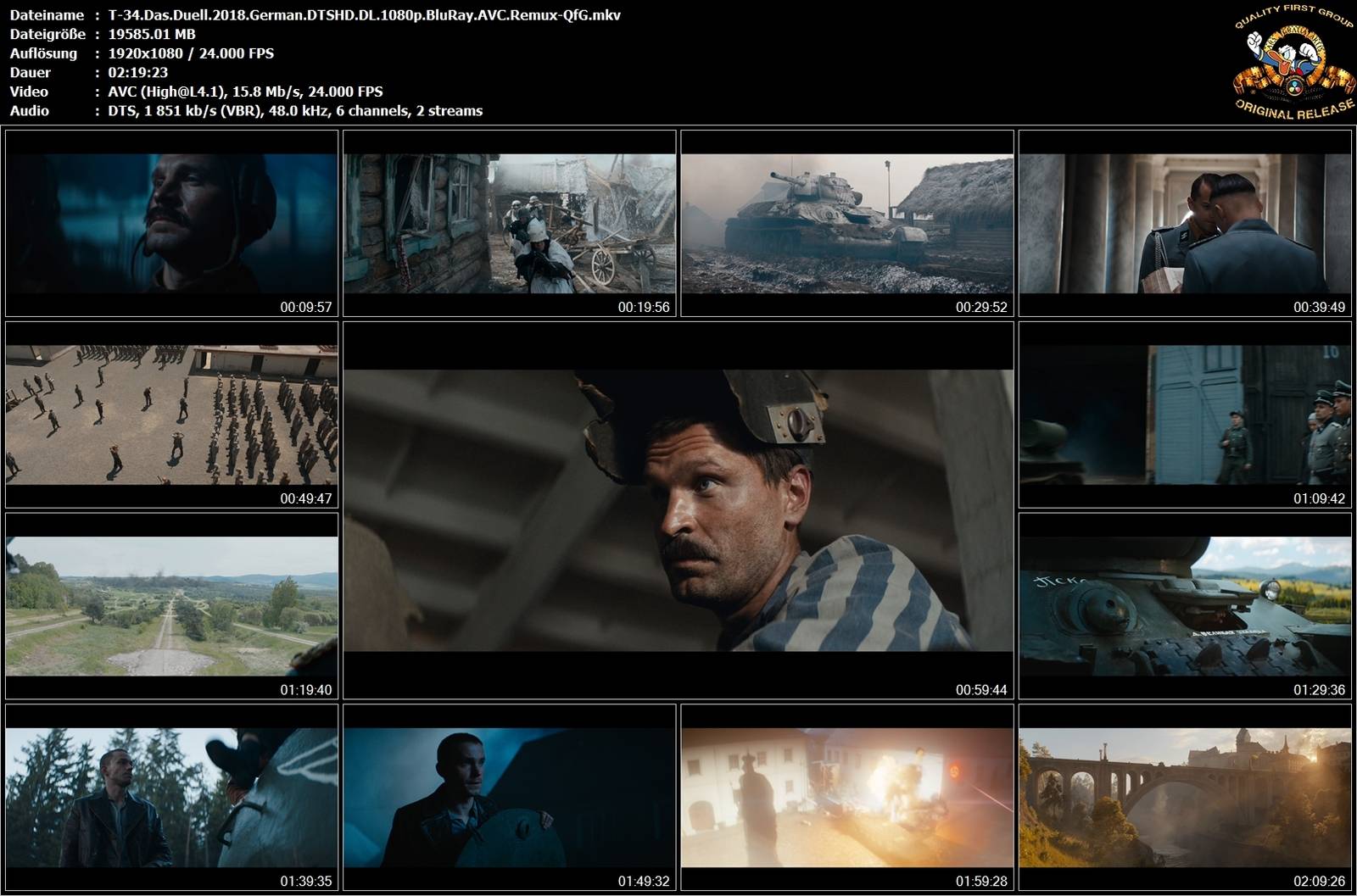
Task: Open the thumbnail of the tank commander at 00:09:57
Action: click(x=171, y=224)
